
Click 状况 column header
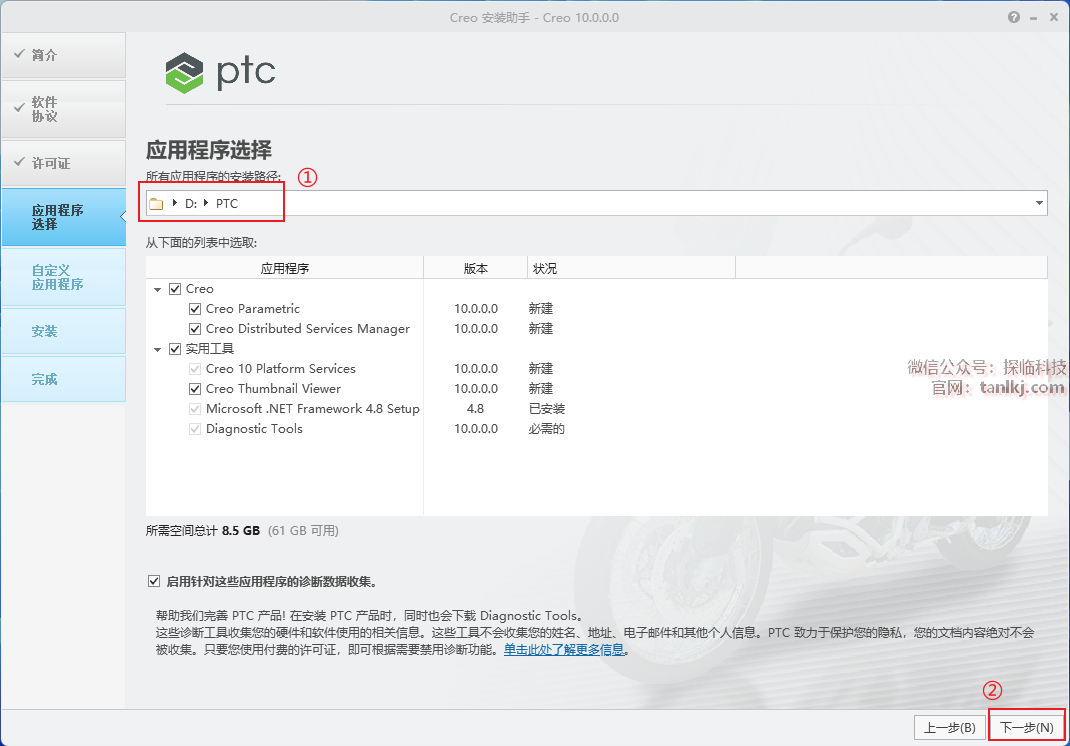(631, 268)
